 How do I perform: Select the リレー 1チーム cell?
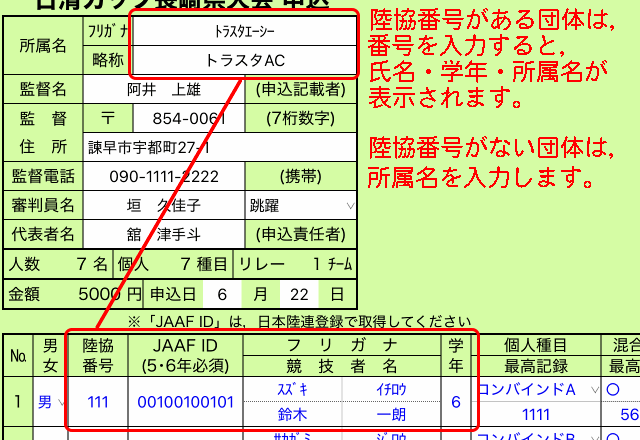click(x=295, y=264)
